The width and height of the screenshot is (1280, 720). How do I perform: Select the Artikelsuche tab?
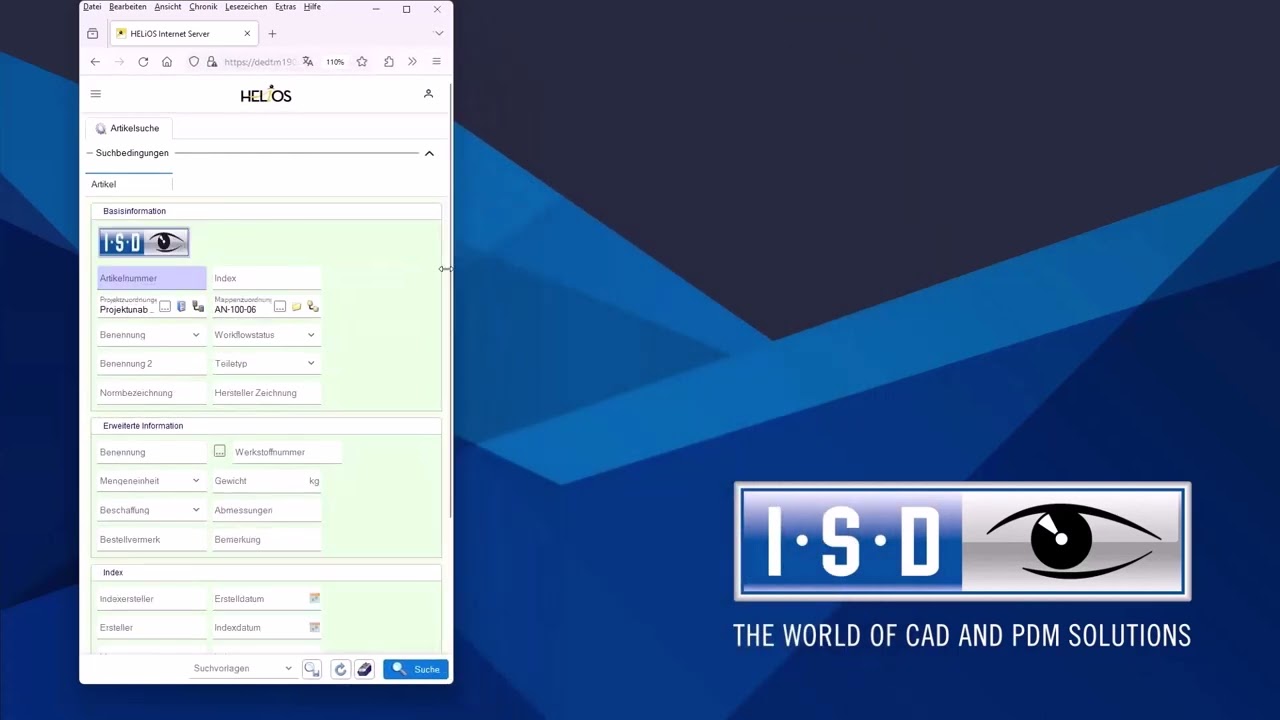click(x=128, y=128)
